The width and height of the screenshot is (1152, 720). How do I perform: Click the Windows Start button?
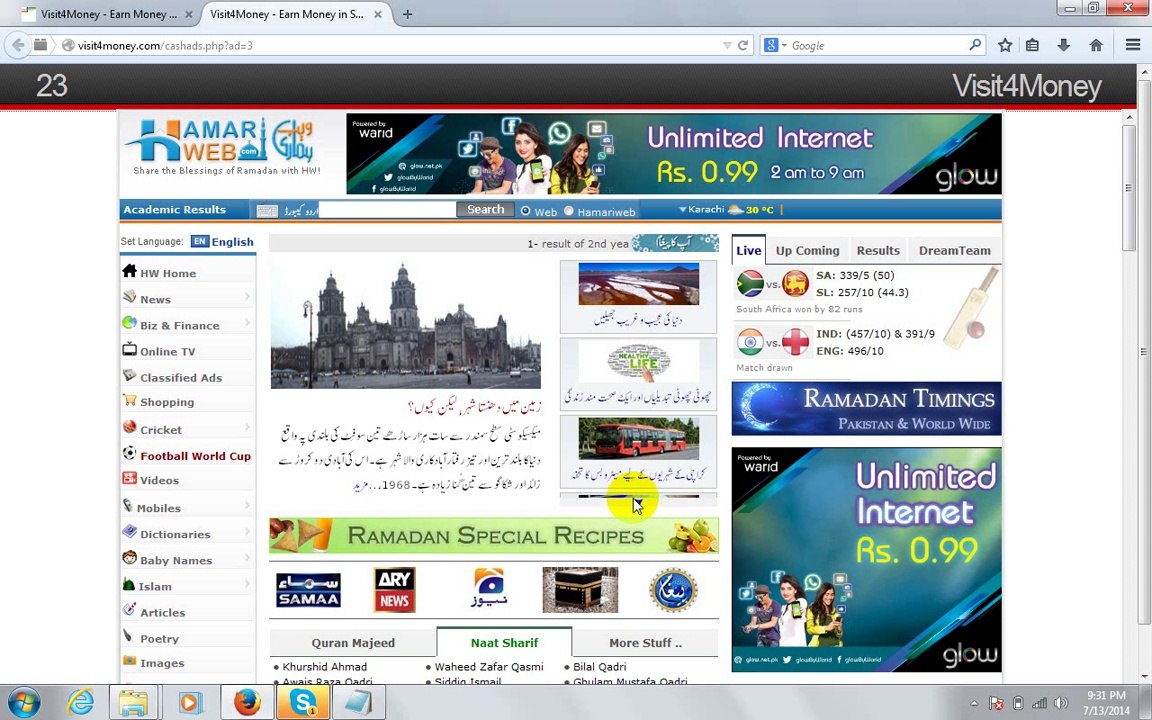(24, 703)
